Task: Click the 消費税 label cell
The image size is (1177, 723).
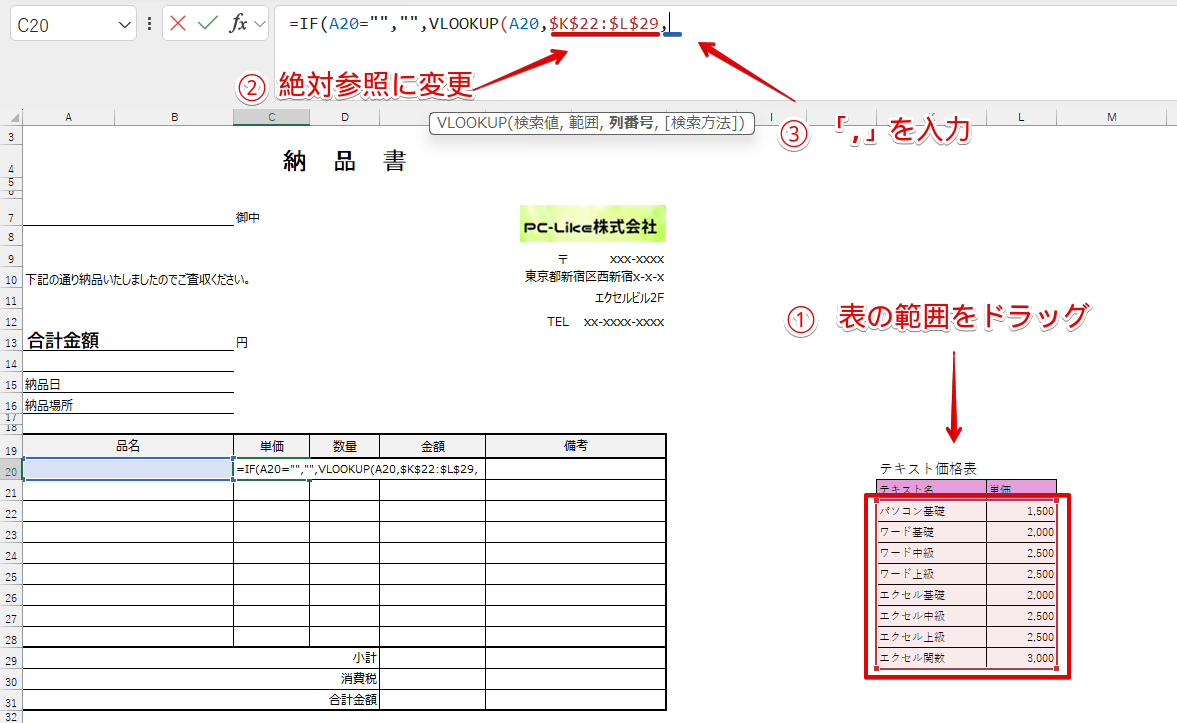Action: click(x=358, y=679)
